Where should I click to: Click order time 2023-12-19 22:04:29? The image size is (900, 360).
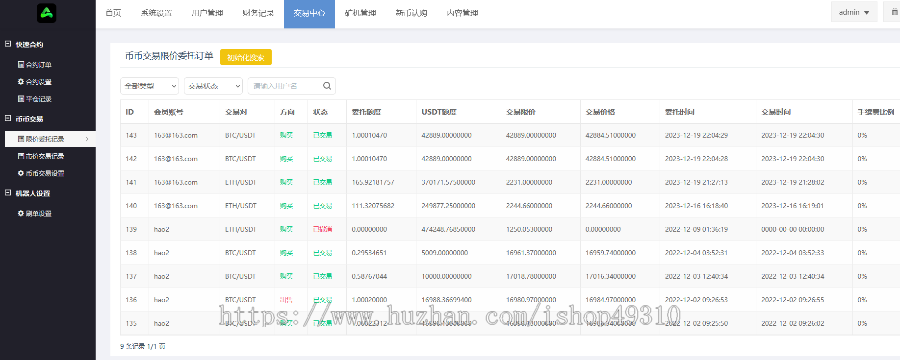point(696,135)
